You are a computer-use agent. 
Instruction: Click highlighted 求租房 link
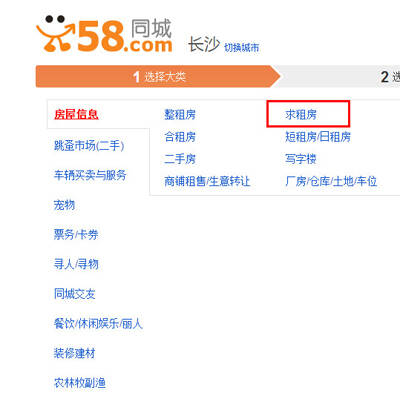[x=301, y=115]
